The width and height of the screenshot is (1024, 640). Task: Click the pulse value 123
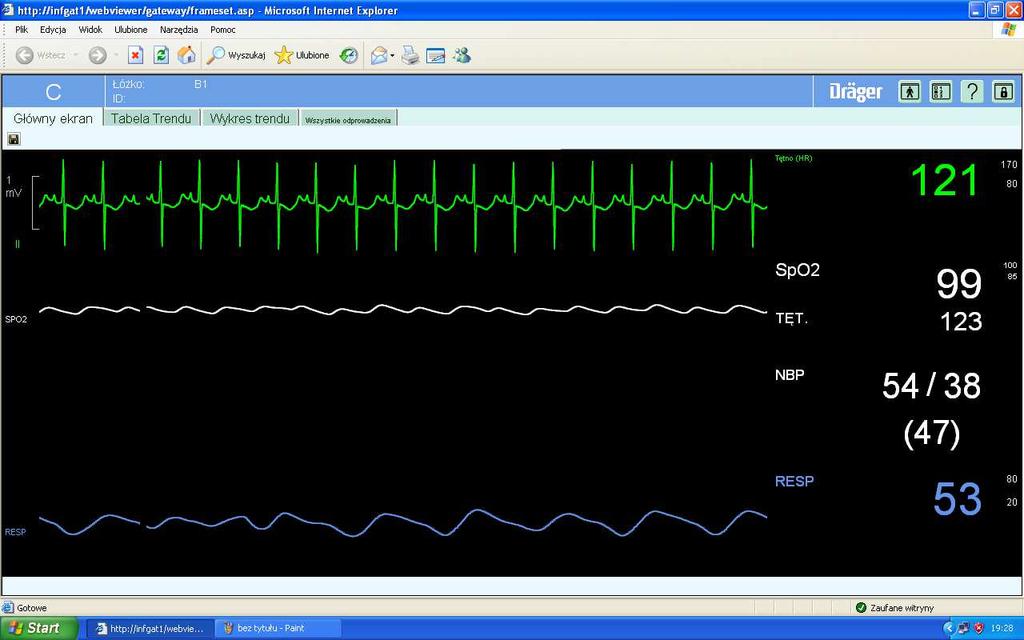pyautogui.click(x=961, y=321)
